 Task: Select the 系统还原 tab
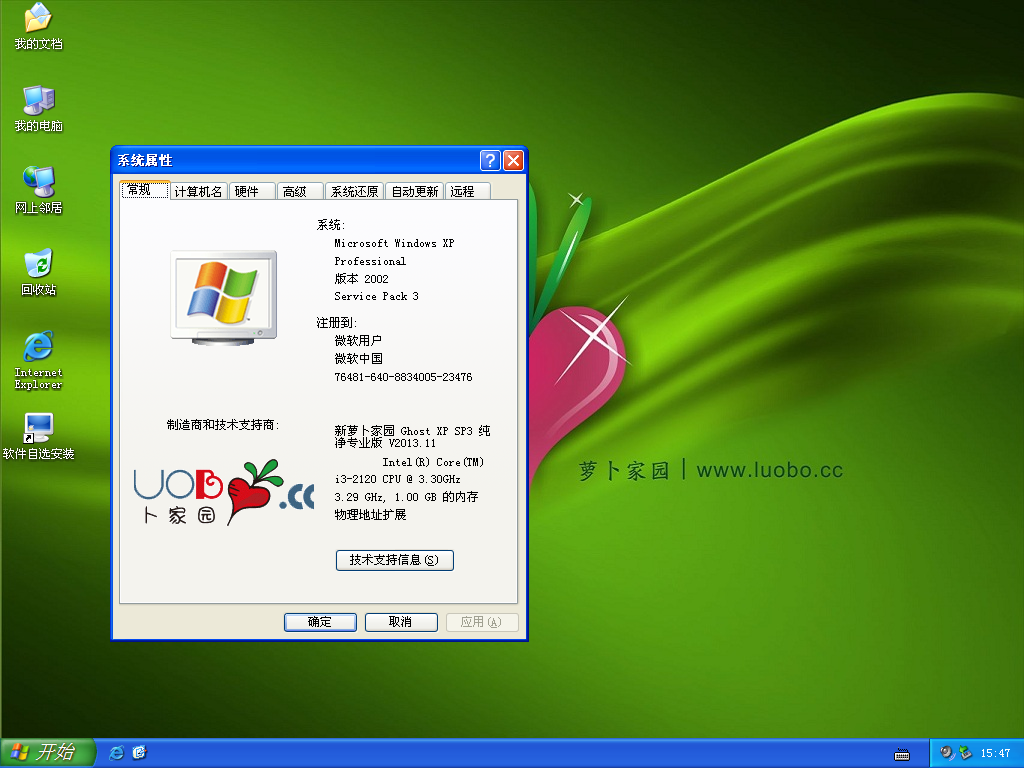tap(354, 190)
